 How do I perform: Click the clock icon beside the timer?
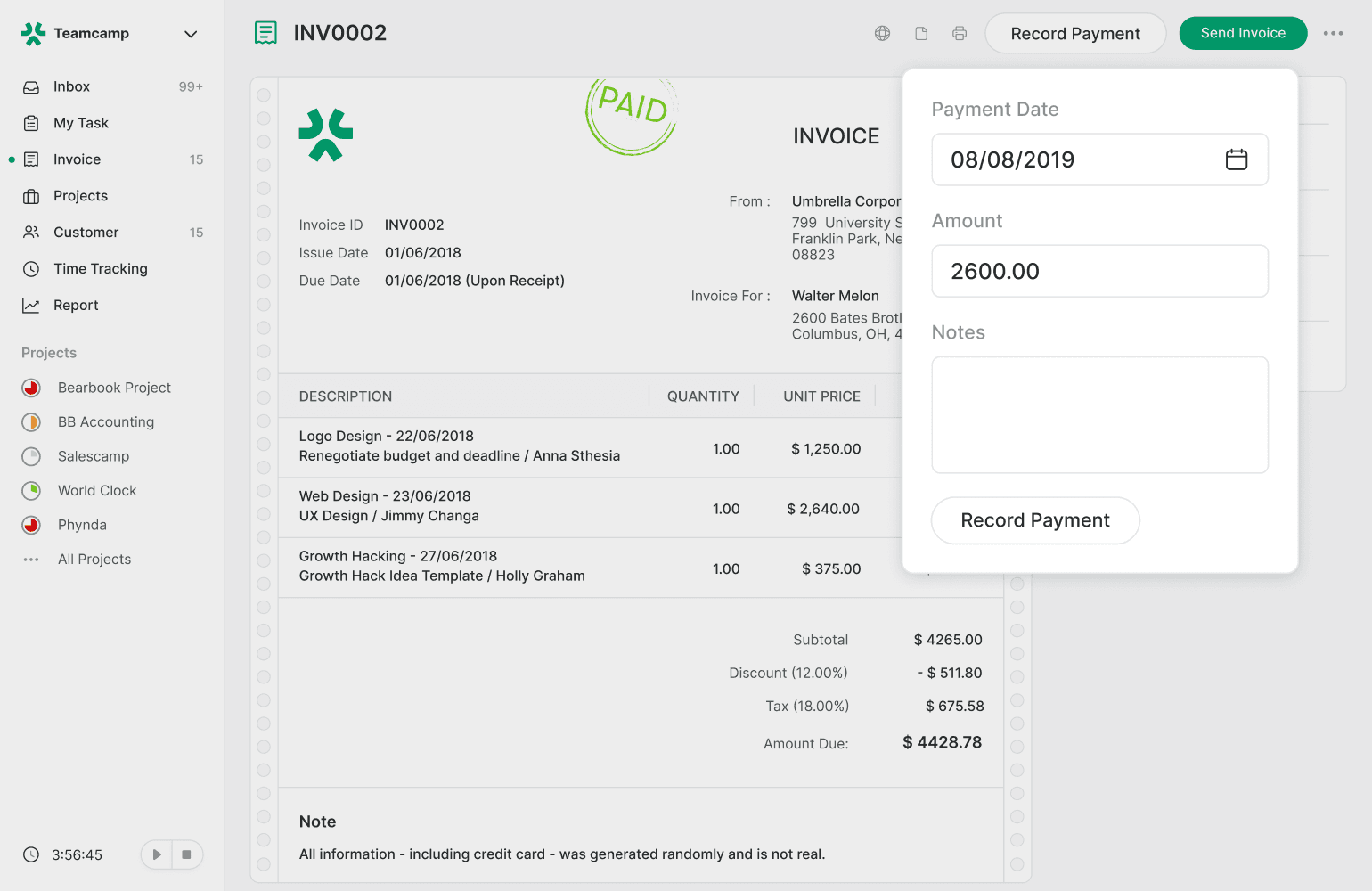click(x=31, y=854)
